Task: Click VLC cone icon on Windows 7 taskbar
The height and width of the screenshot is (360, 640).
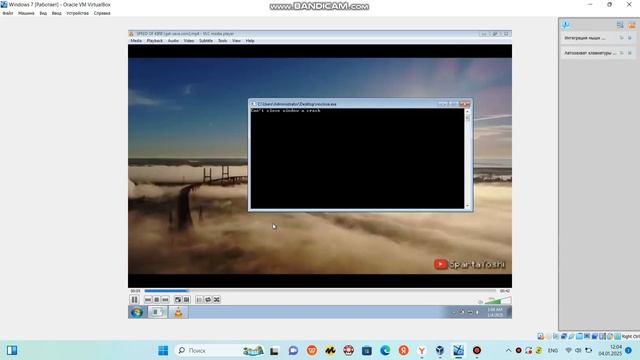Action: click(178, 312)
